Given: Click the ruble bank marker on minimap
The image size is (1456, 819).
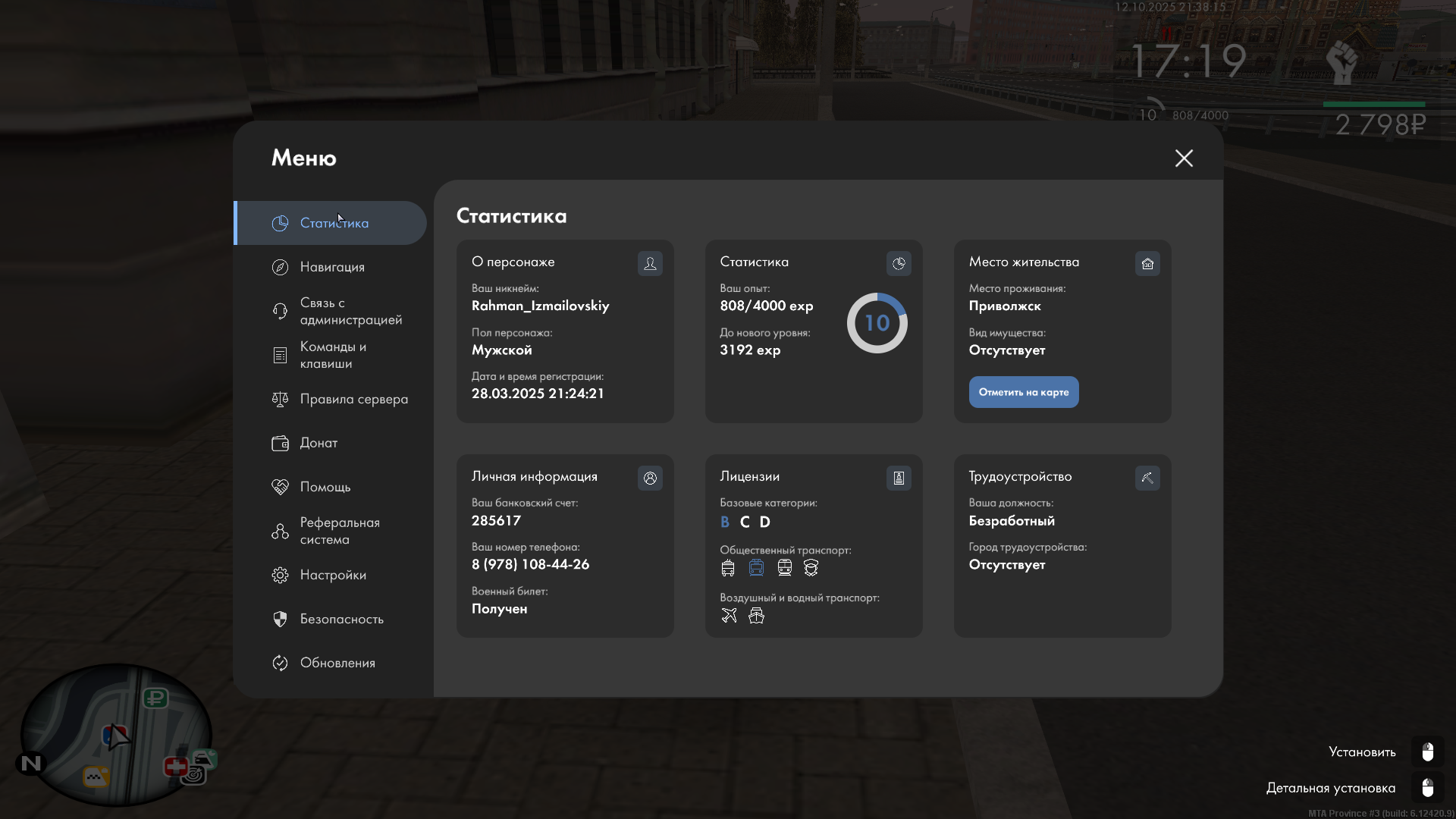Looking at the screenshot, I should coord(155,697).
